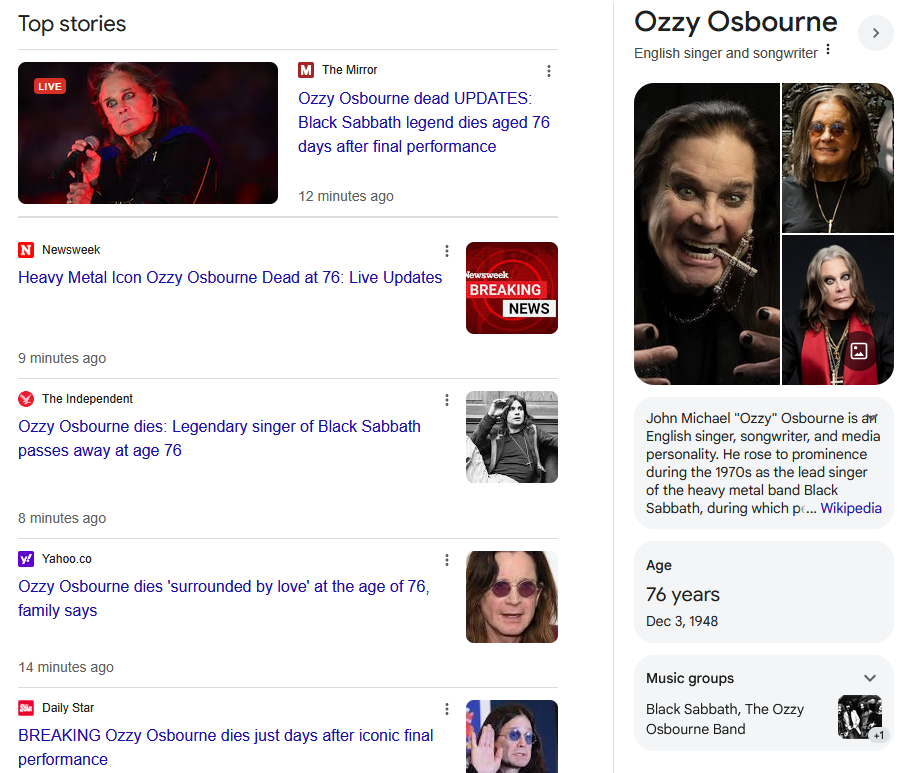Open Yahoo article surrounded by love

click(224, 598)
